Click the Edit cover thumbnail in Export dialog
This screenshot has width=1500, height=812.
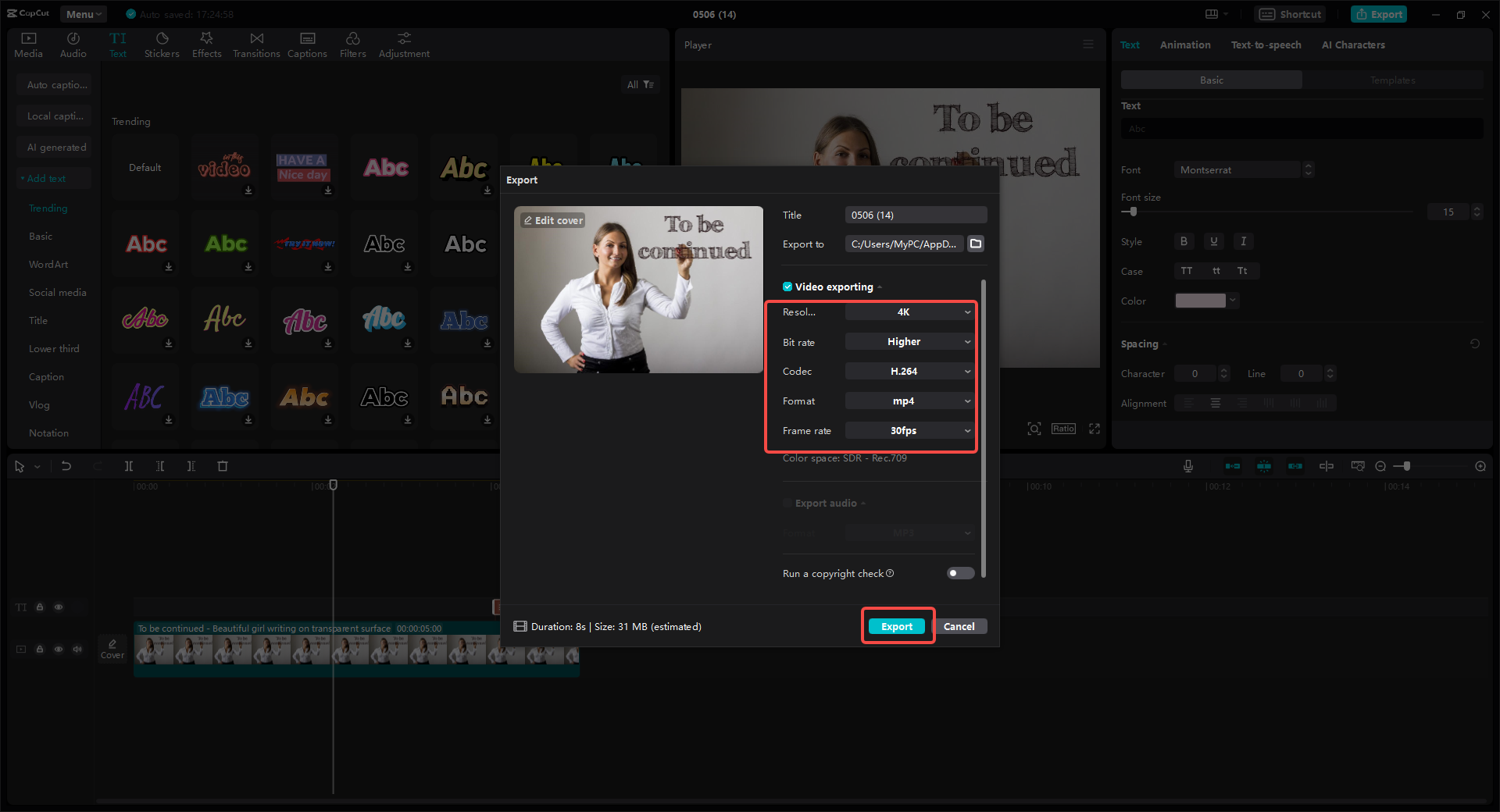click(552, 220)
